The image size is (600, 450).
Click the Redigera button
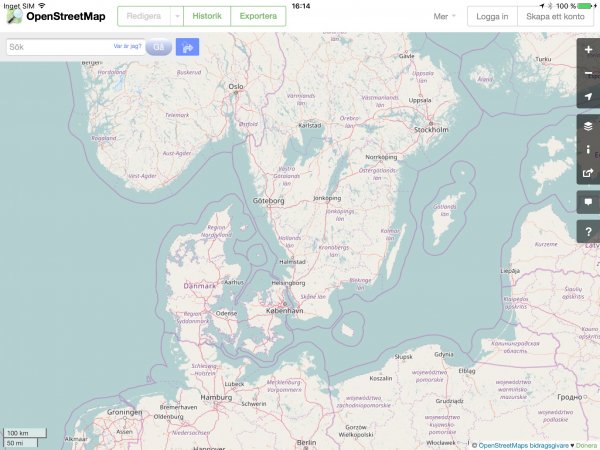[x=144, y=17]
